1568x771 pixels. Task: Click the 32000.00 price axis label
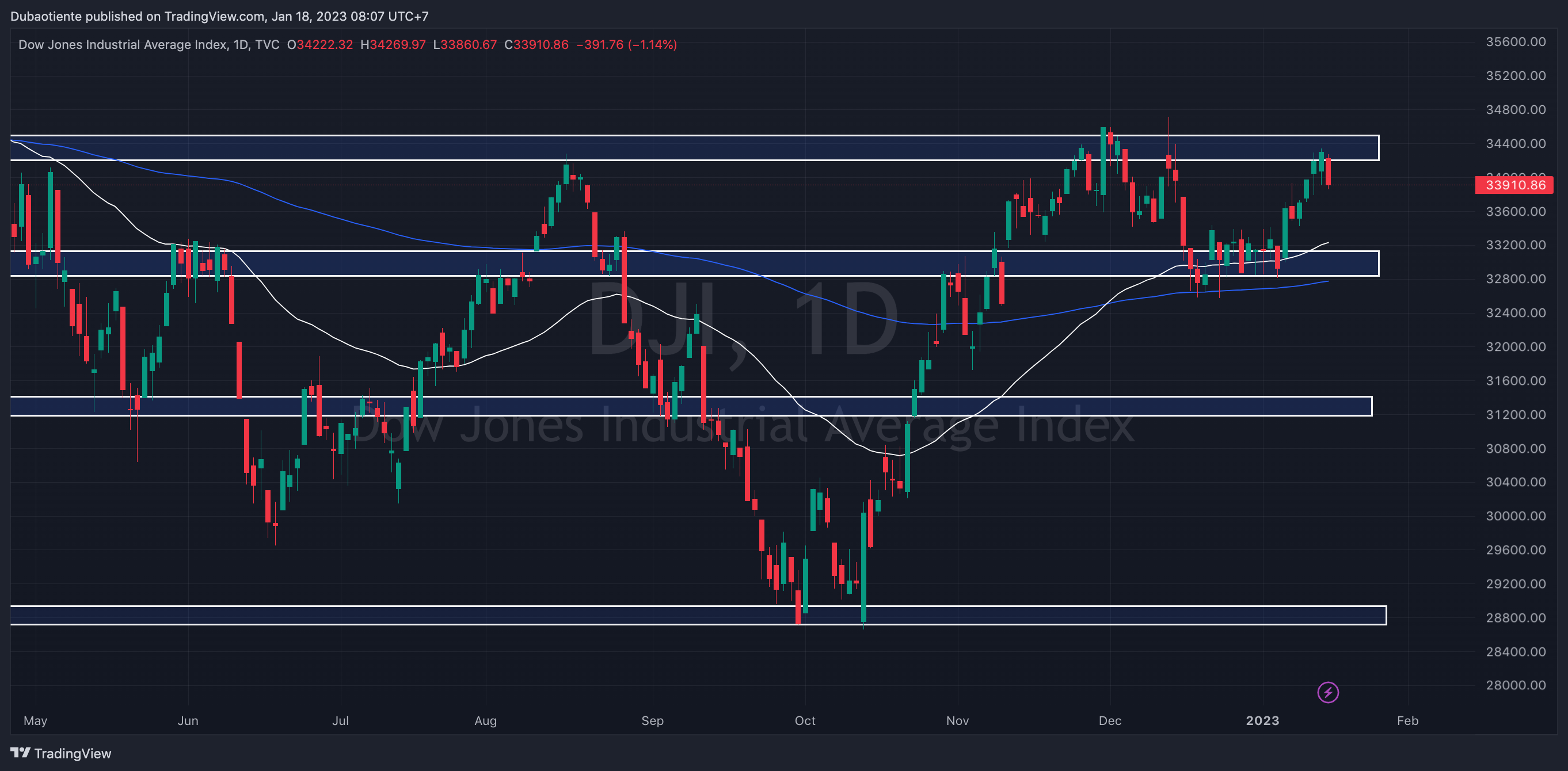1516,346
